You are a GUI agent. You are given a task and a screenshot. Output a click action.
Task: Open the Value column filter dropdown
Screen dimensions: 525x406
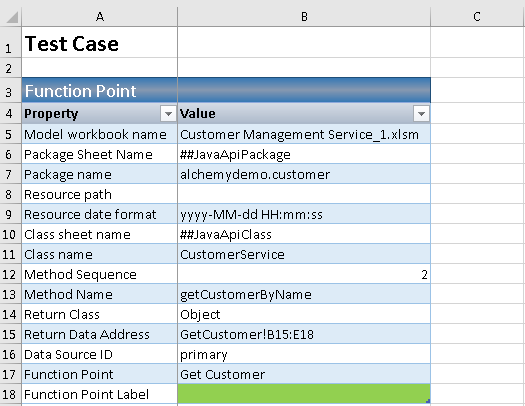421,114
